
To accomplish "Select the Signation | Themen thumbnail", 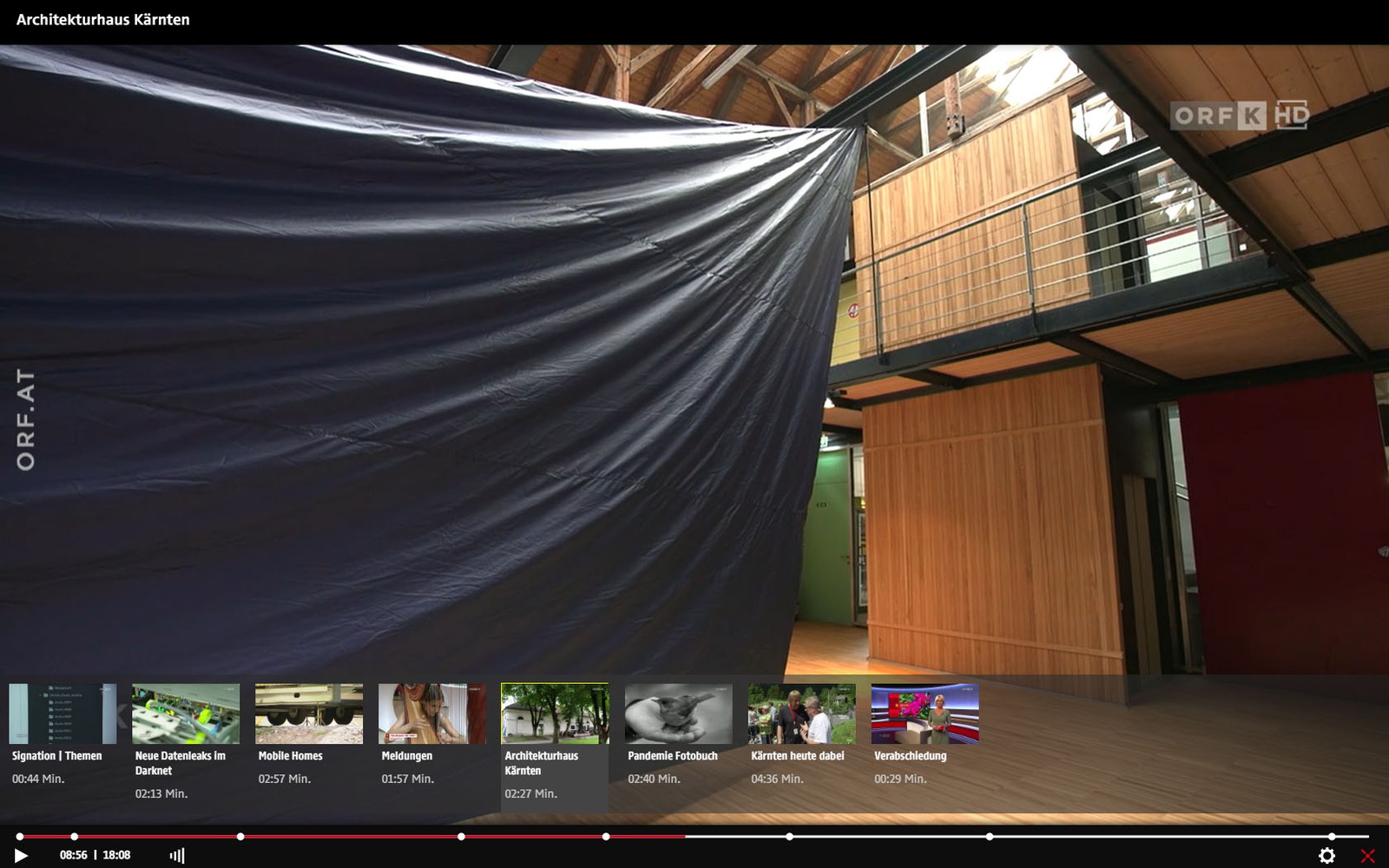I will [x=63, y=713].
